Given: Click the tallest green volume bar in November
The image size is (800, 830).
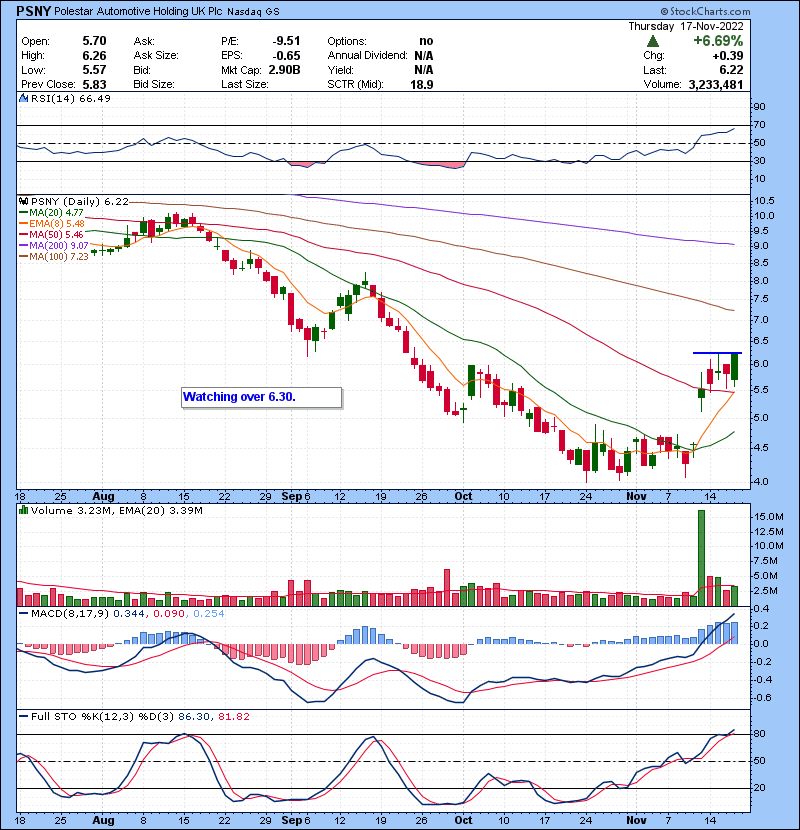Looking at the screenshot, I should click(702, 558).
